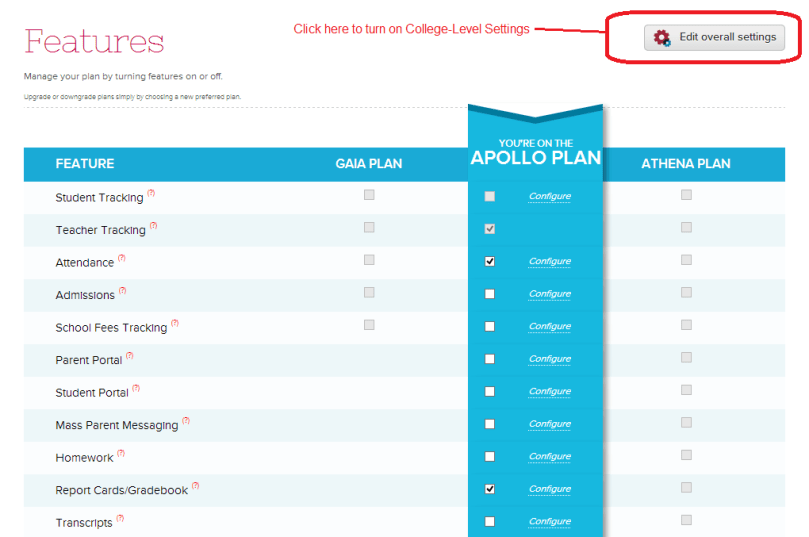Image resolution: width=809 pixels, height=537 pixels.
Task: Enable Mass Parent Messaging in Apollo Plan
Action: [x=490, y=424]
